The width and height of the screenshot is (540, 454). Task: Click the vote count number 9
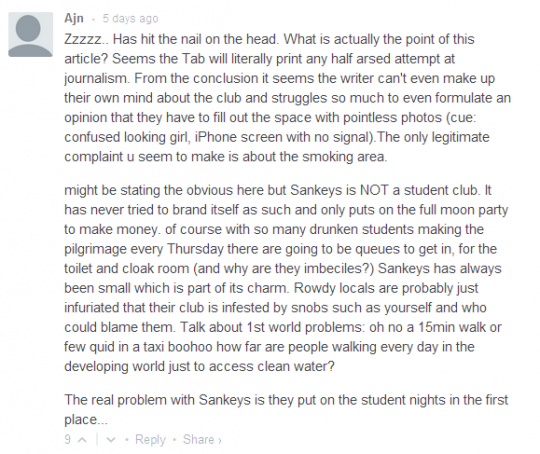point(68,440)
